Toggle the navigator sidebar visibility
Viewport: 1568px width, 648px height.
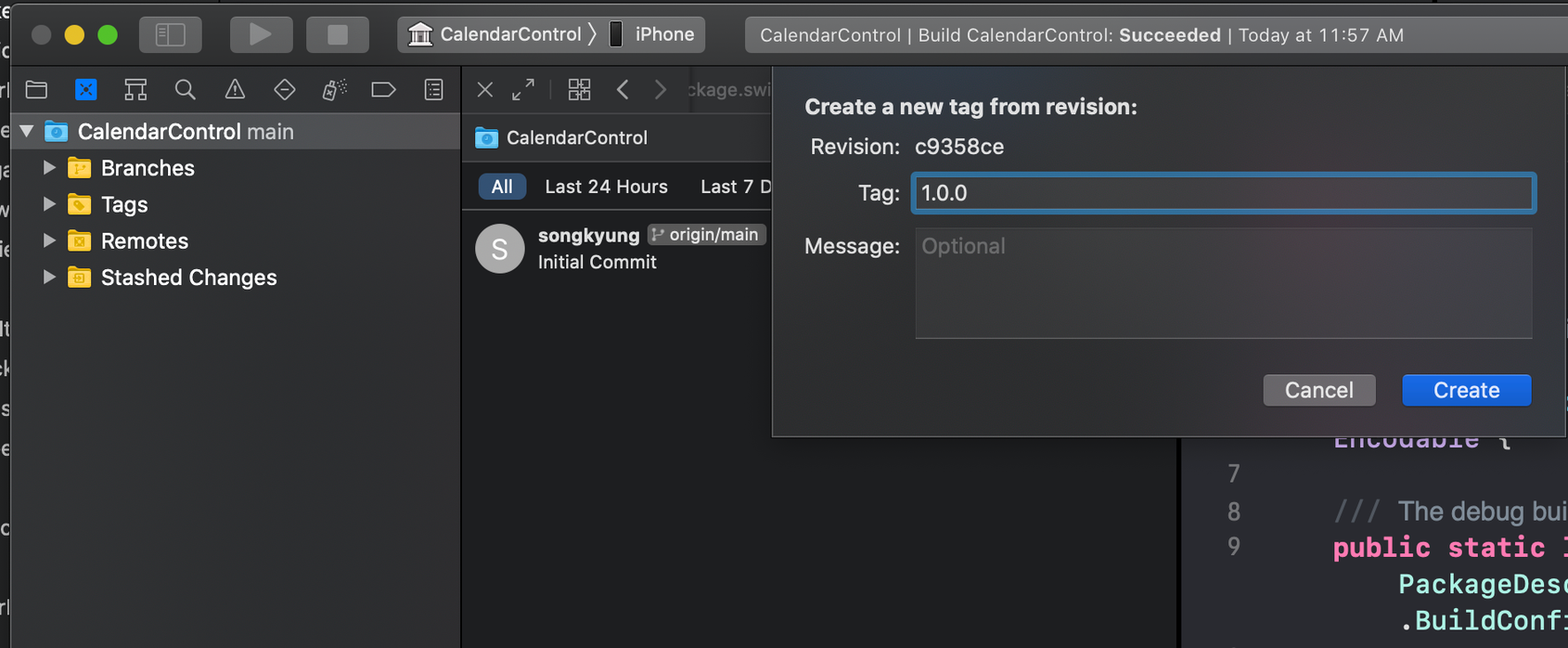point(171,35)
